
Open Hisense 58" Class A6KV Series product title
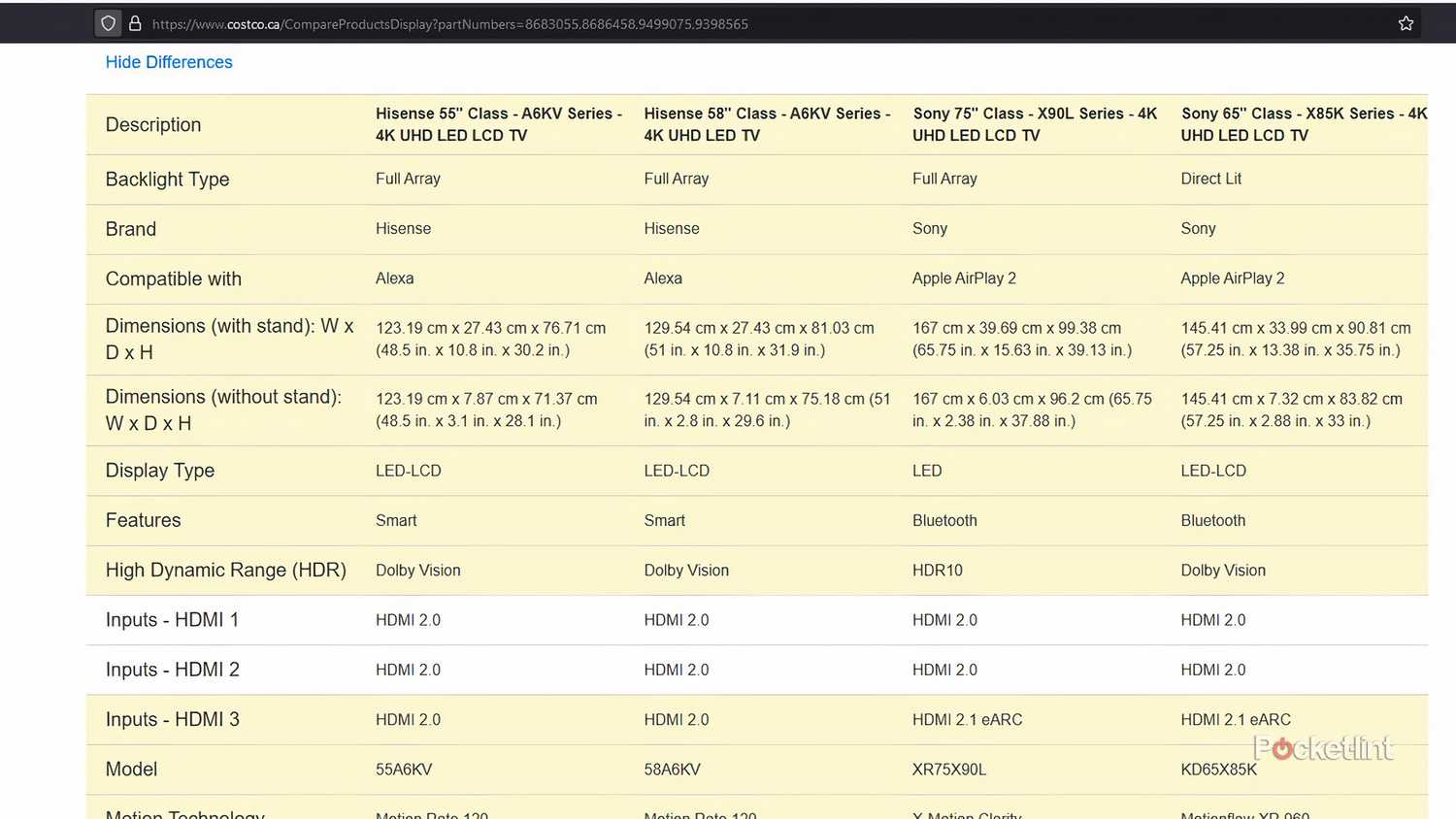click(767, 124)
